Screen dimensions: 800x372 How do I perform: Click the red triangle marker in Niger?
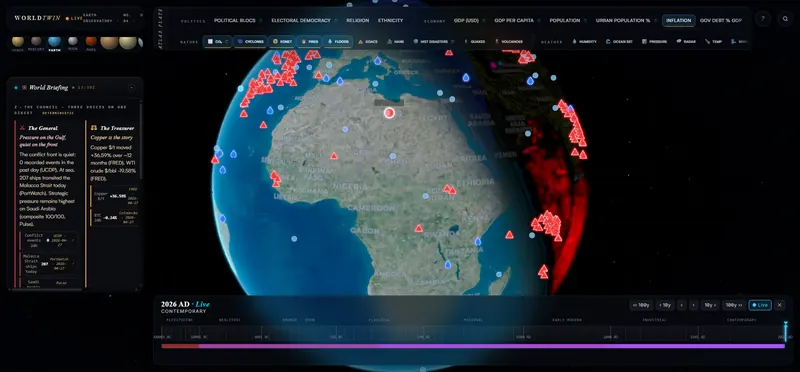(x=334, y=156)
